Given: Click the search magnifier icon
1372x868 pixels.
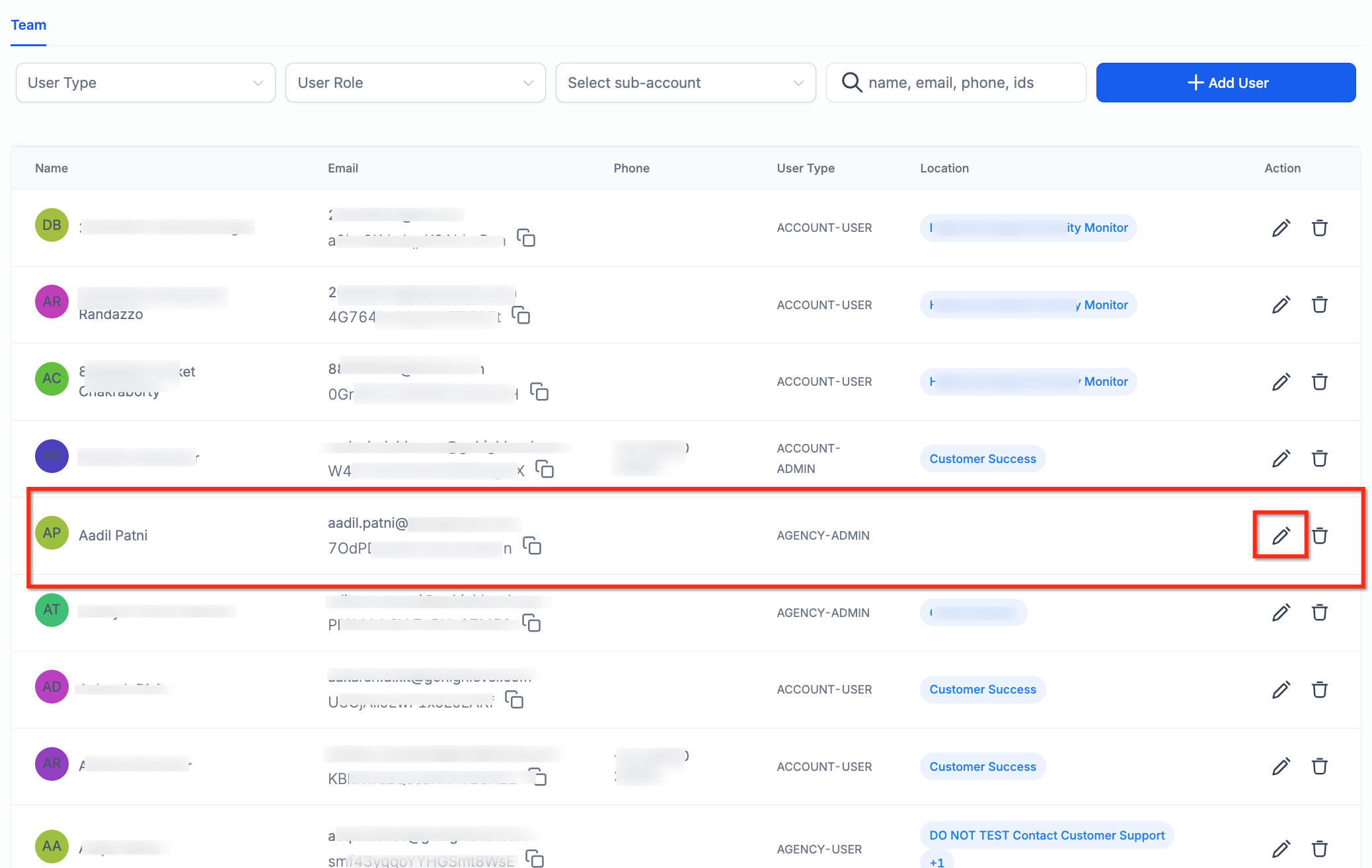Looking at the screenshot, I should (x=851, y=83).
